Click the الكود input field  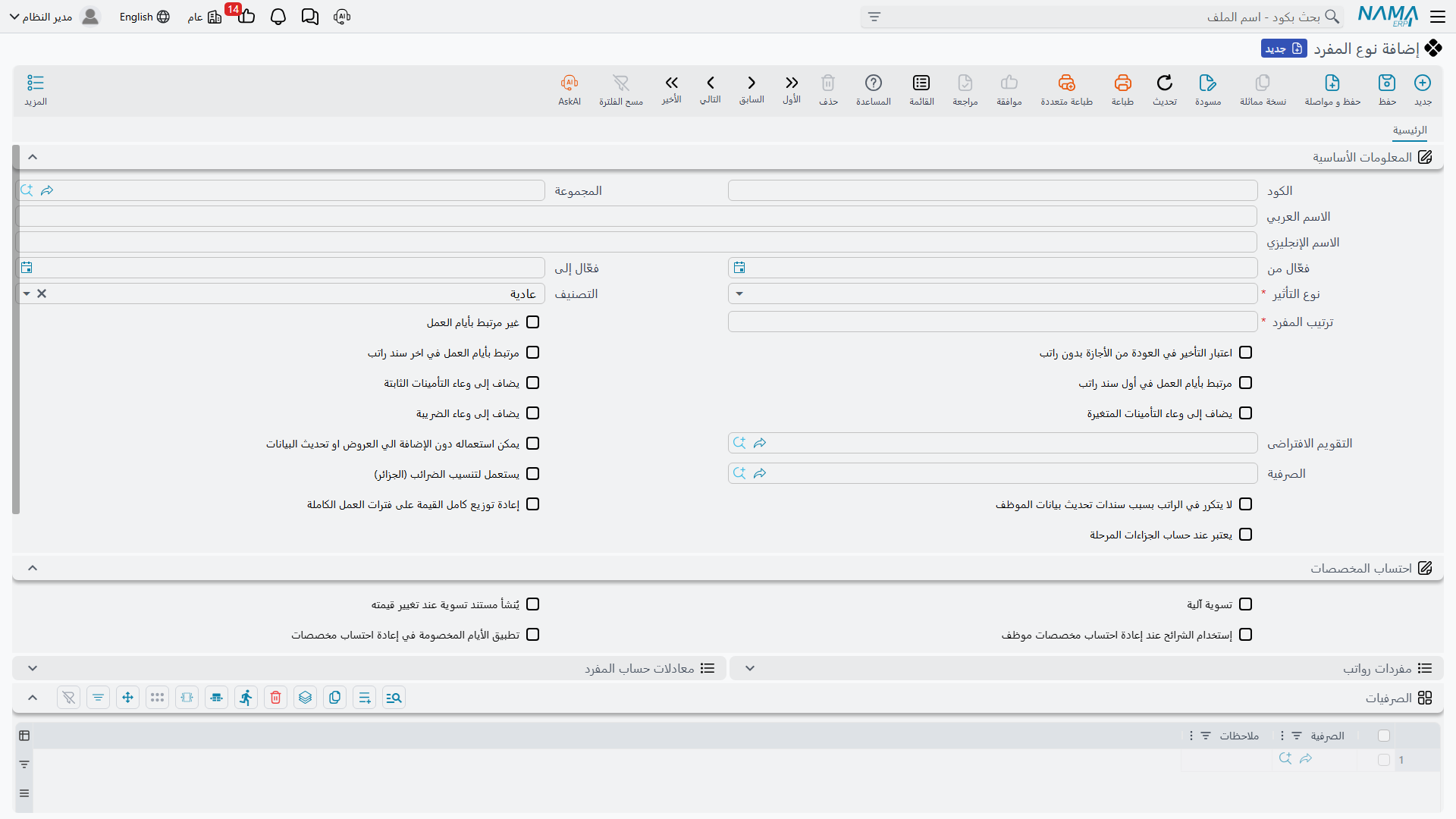[993, 190]
